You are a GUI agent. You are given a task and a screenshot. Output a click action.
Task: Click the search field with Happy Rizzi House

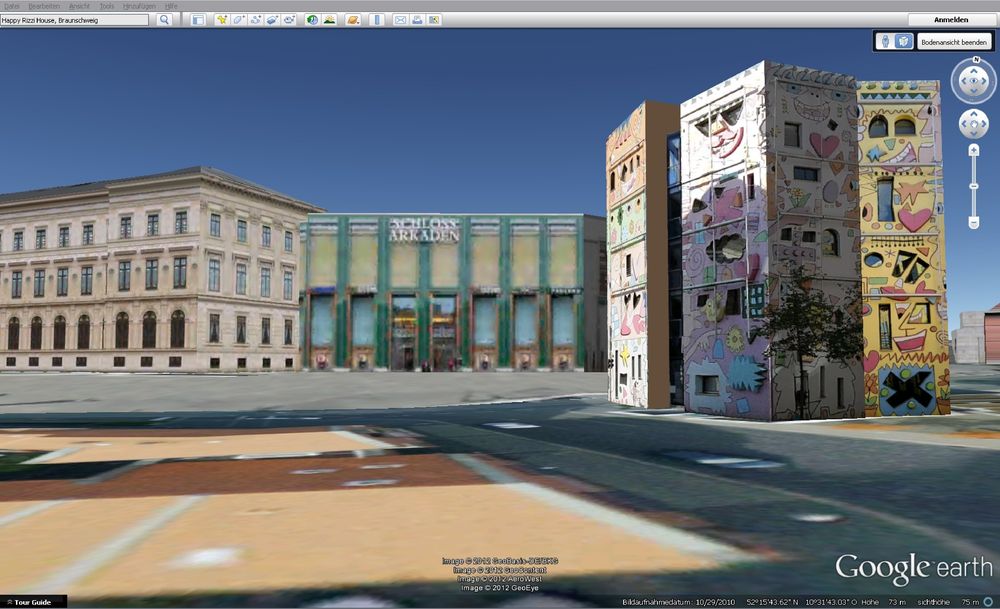coord(75,20)
